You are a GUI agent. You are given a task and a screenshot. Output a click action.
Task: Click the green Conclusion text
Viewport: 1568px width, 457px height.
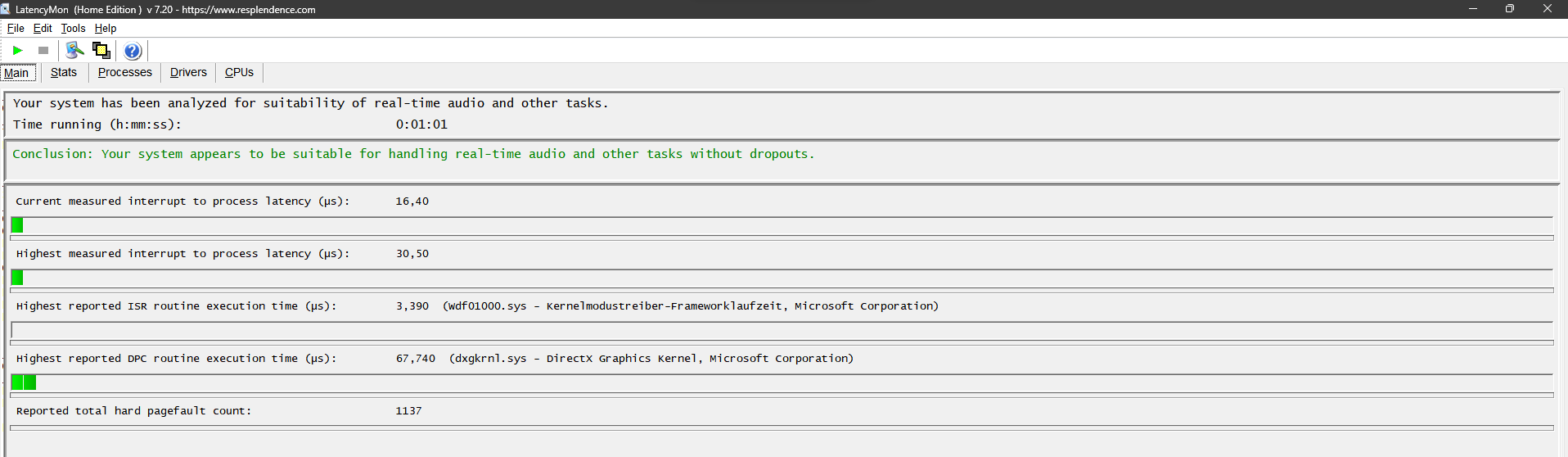(x=413, y=154)
